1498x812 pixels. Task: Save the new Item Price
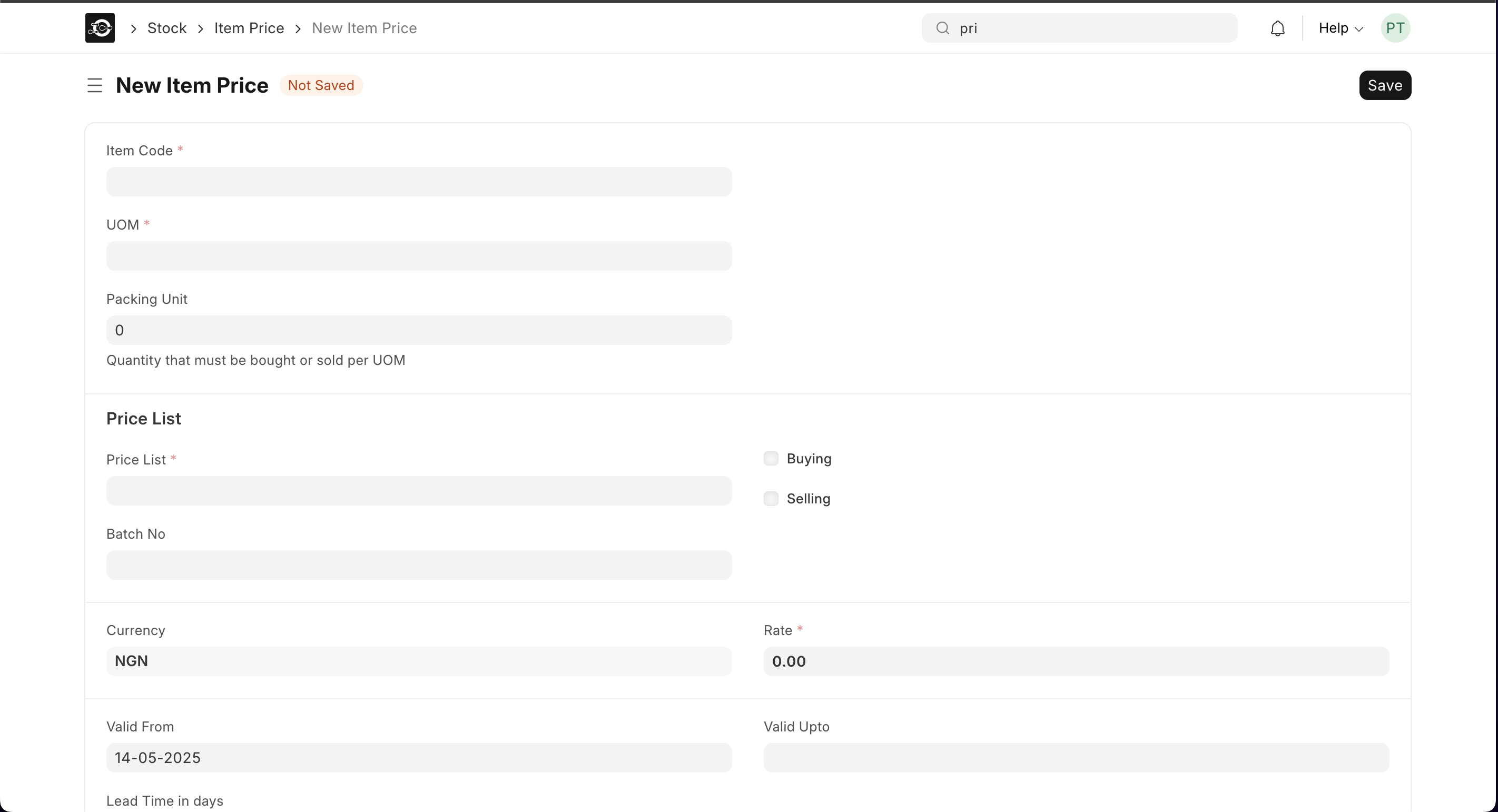(1385, 85)
